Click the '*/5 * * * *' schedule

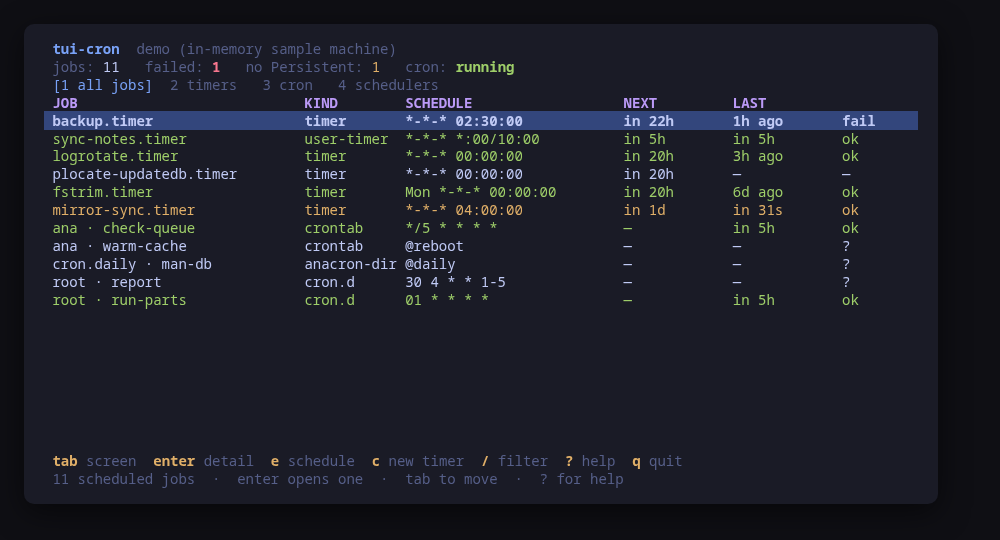[x=451, y=228]
